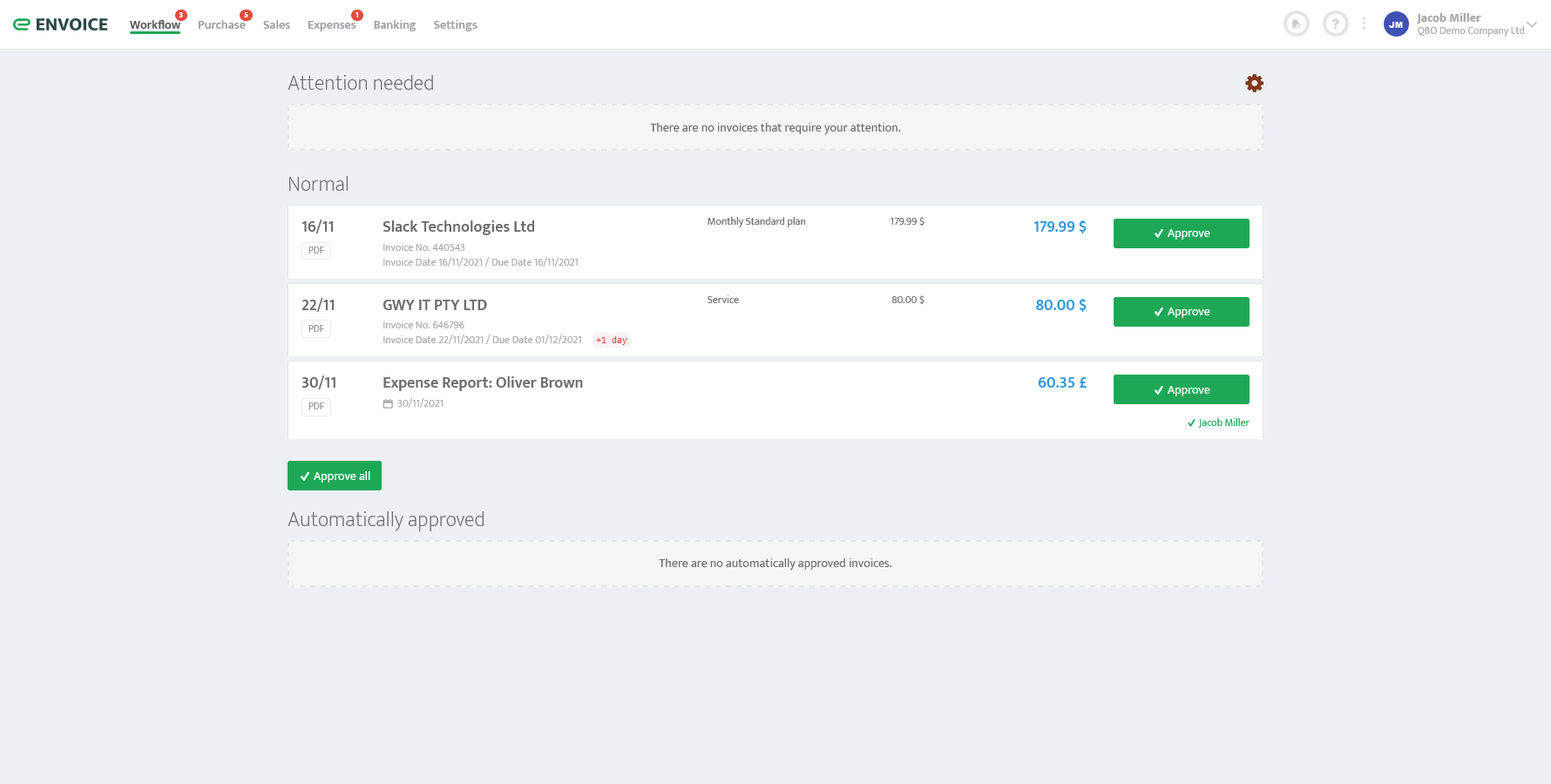The height and width of the screenshot is (784, 1551).
Task: Click the Approve all button
Action: tap(335, 476)
